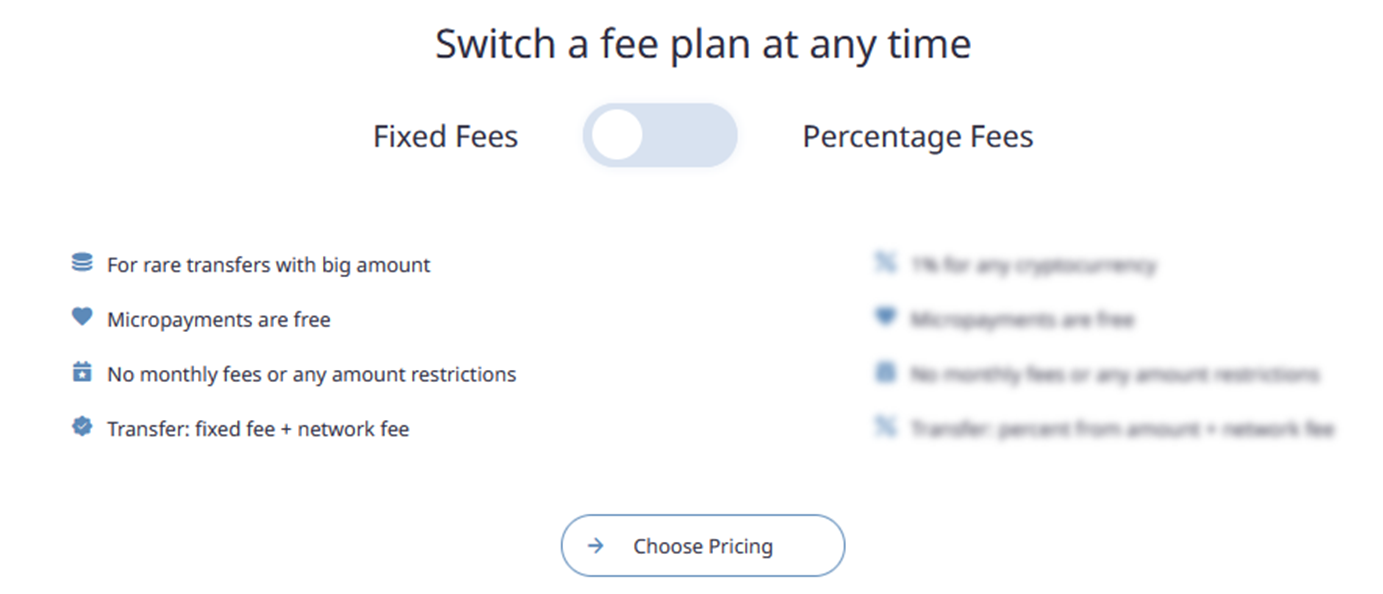This screenshot has width=1383, height=594.
Task: Click the blurred 'No monthly fees' text on the right
Action: 1114,375
